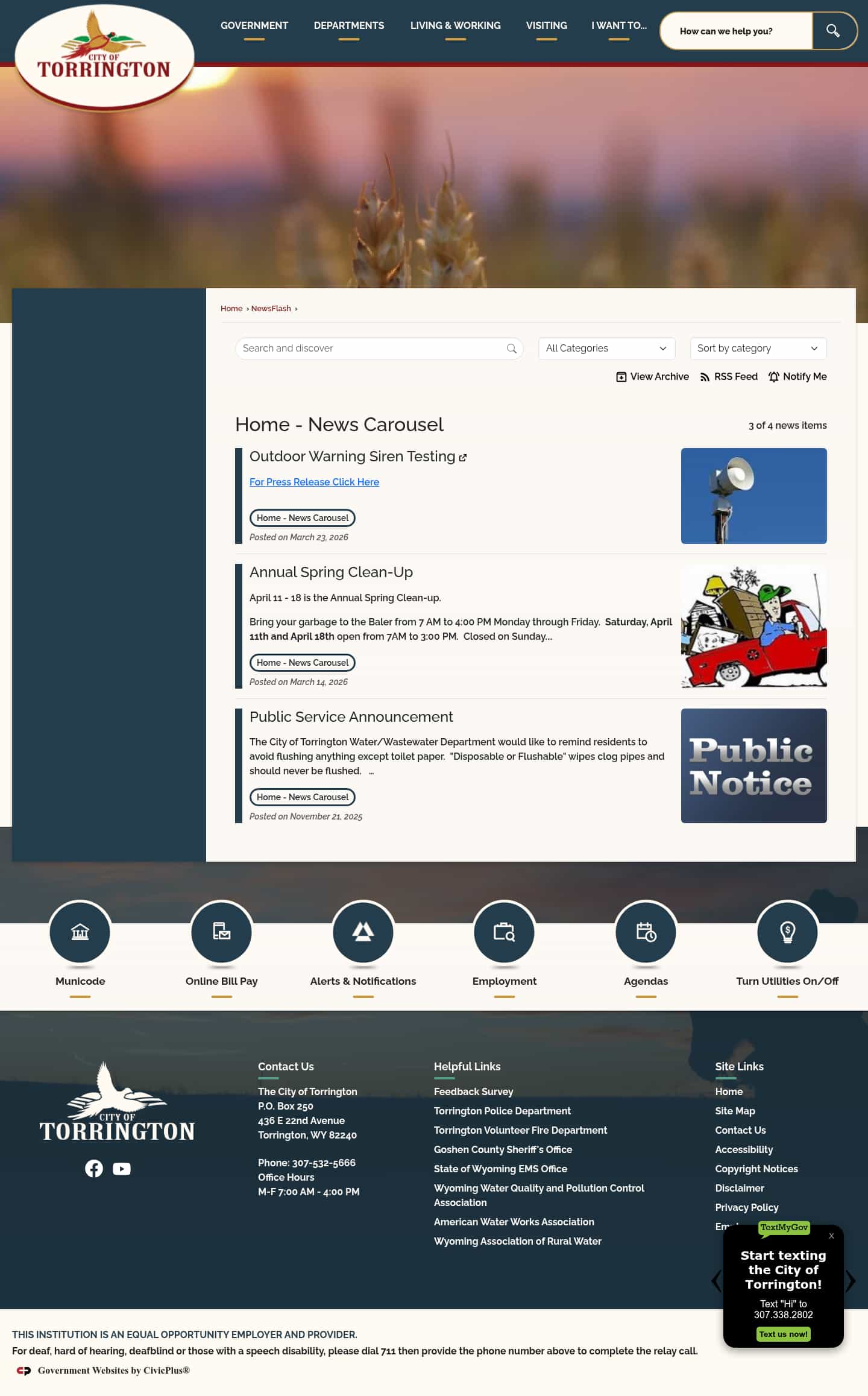
Task: Open the Departments menu
Action: click(x=349, y=26)
